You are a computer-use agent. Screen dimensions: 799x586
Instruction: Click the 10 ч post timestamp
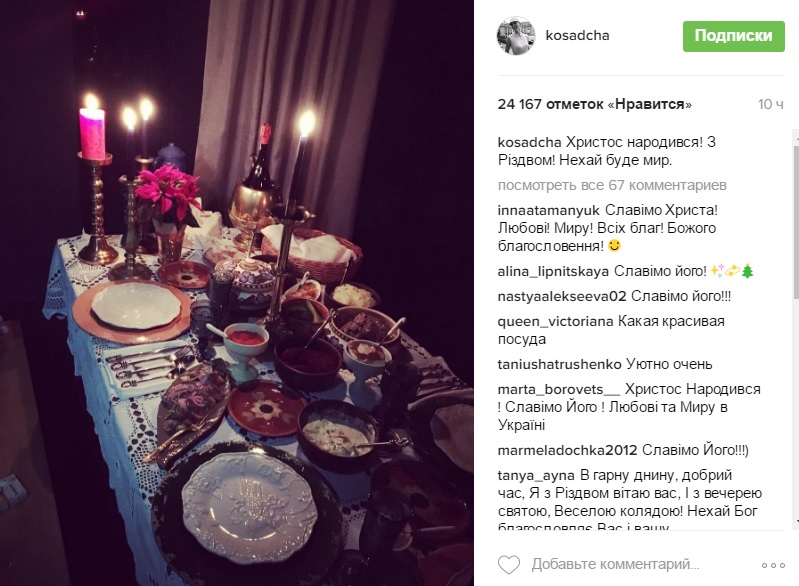[770, 104]
